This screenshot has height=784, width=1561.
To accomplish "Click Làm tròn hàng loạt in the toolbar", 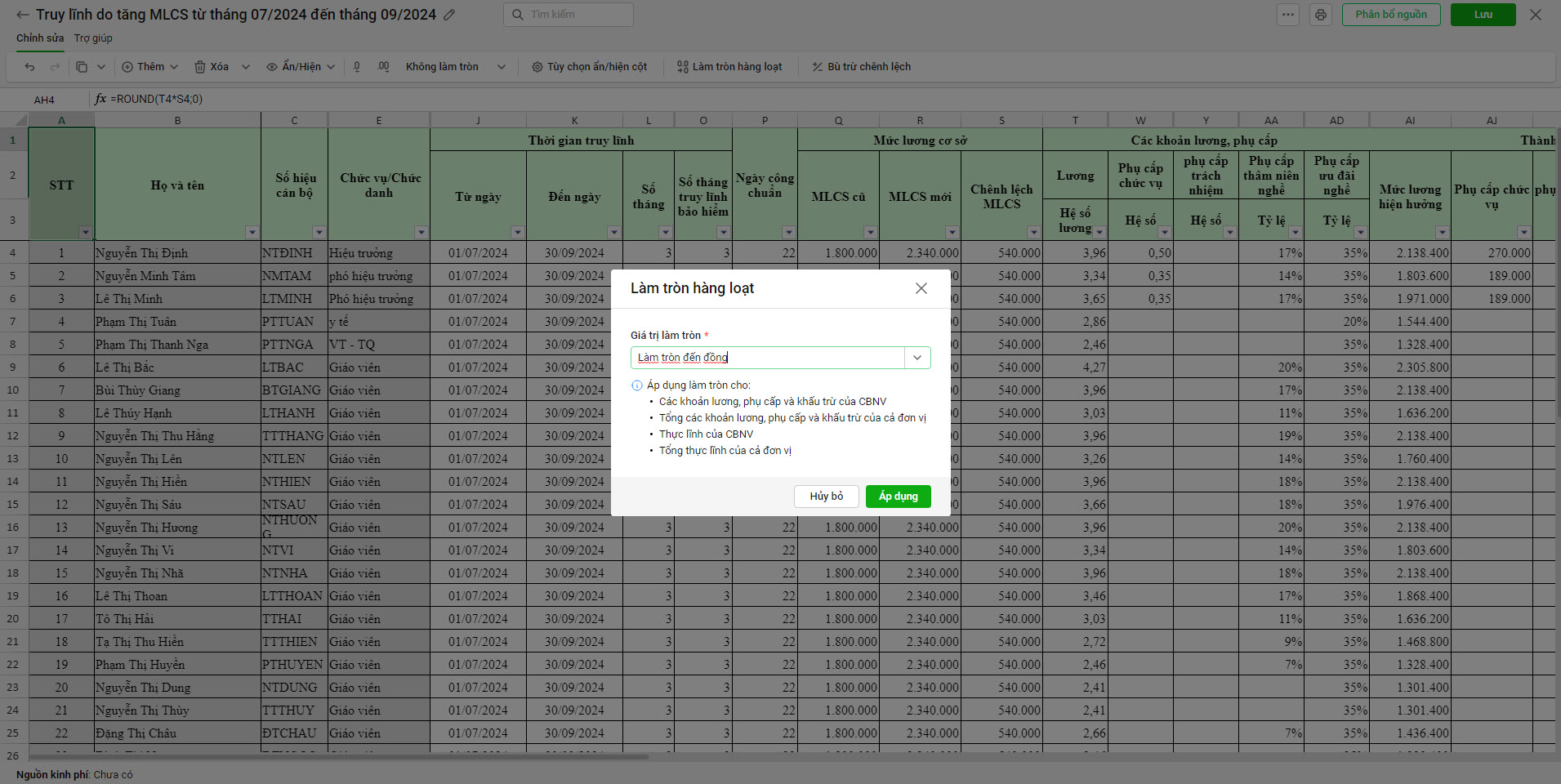I will 729,67.
